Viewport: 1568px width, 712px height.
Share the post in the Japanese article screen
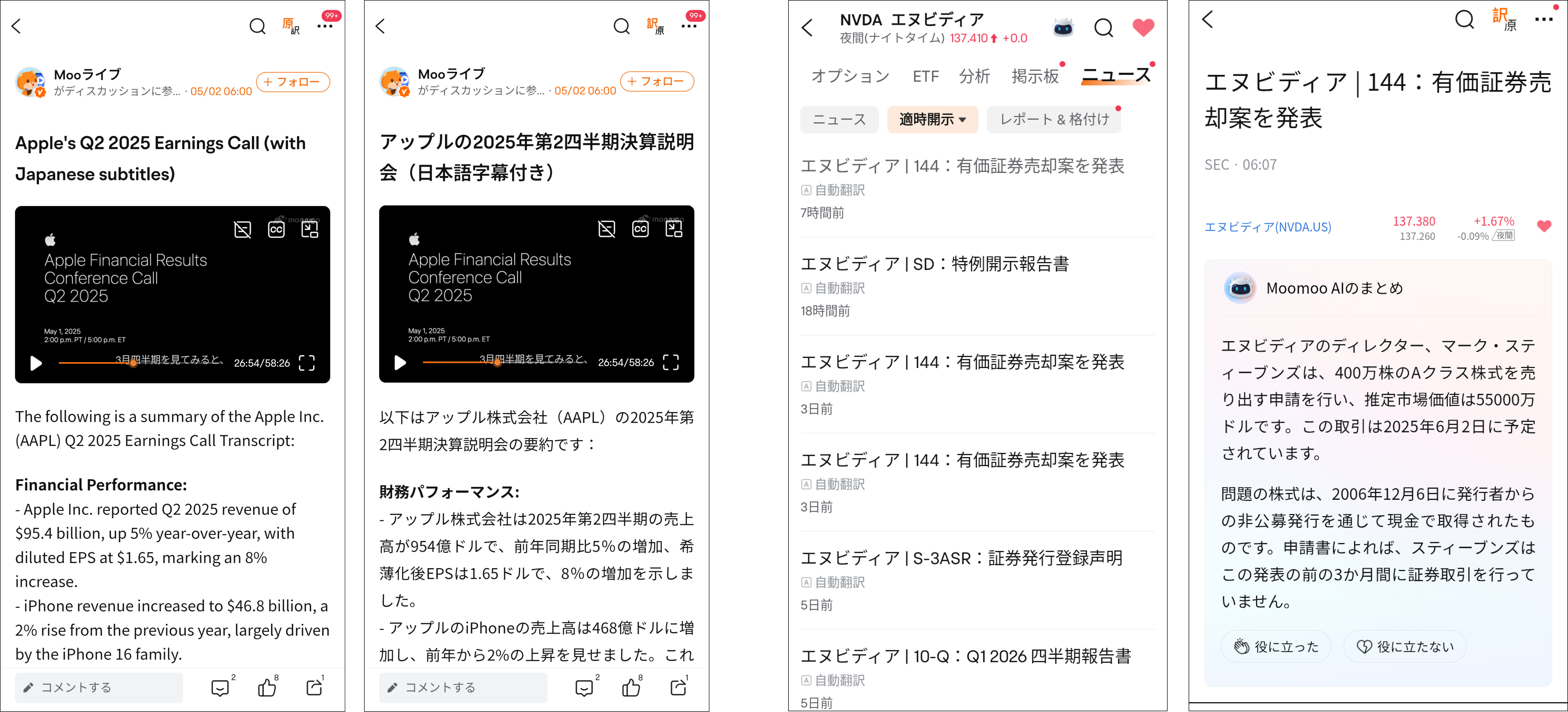point(678,688)
